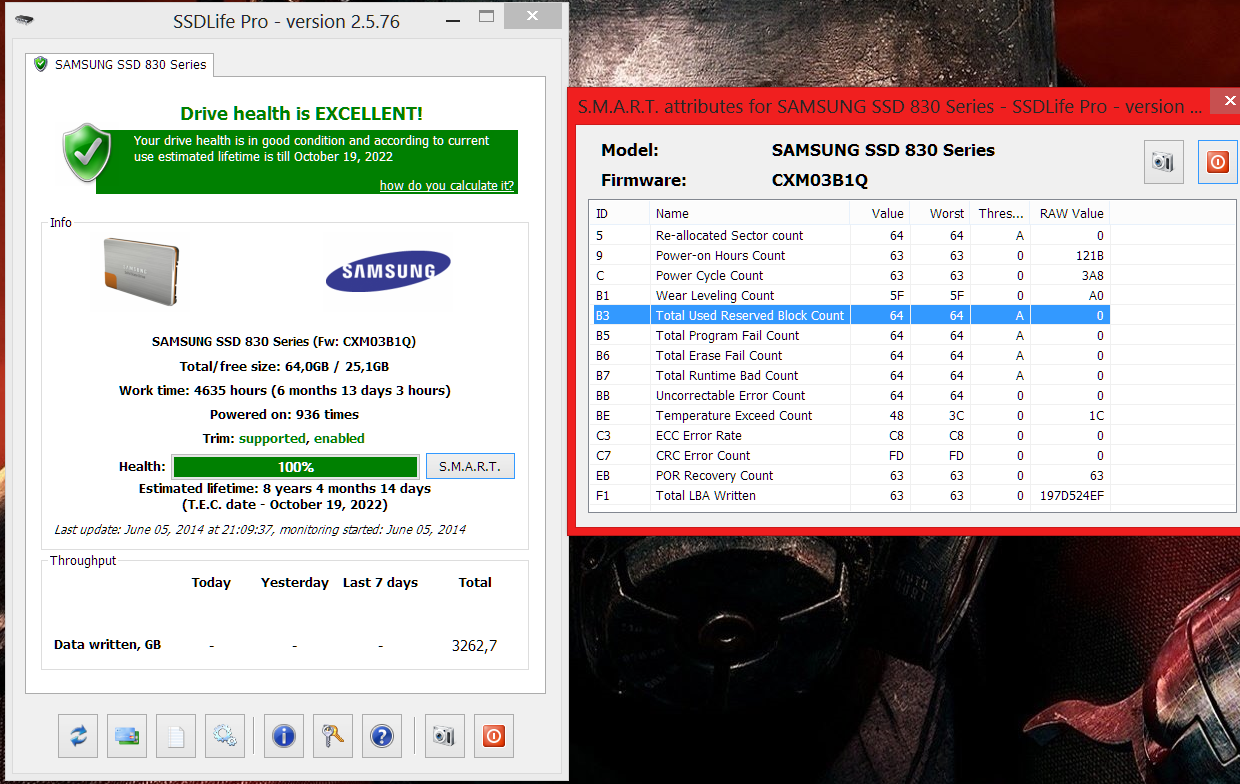This screenshot has height=784, width=1240.
Task: Click the 'Last 7 days' throughput heading
Action: (380, 582)
